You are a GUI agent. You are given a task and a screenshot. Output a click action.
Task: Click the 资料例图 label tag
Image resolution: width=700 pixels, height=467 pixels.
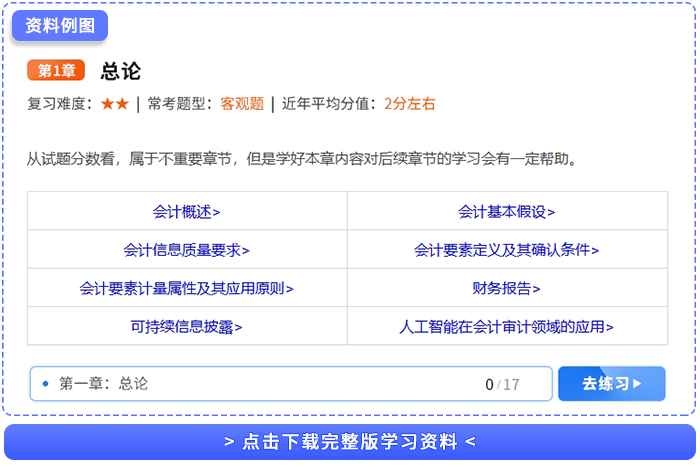pos(60,25)
